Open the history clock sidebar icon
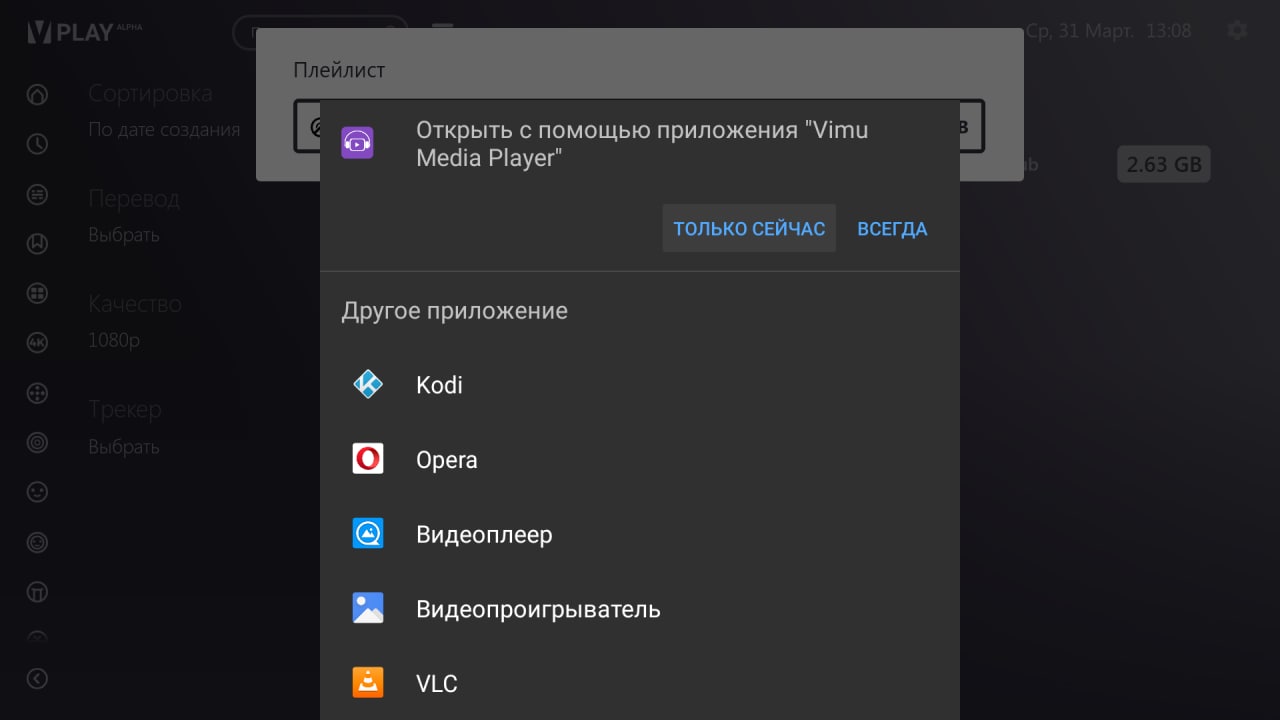 point(37,144)
